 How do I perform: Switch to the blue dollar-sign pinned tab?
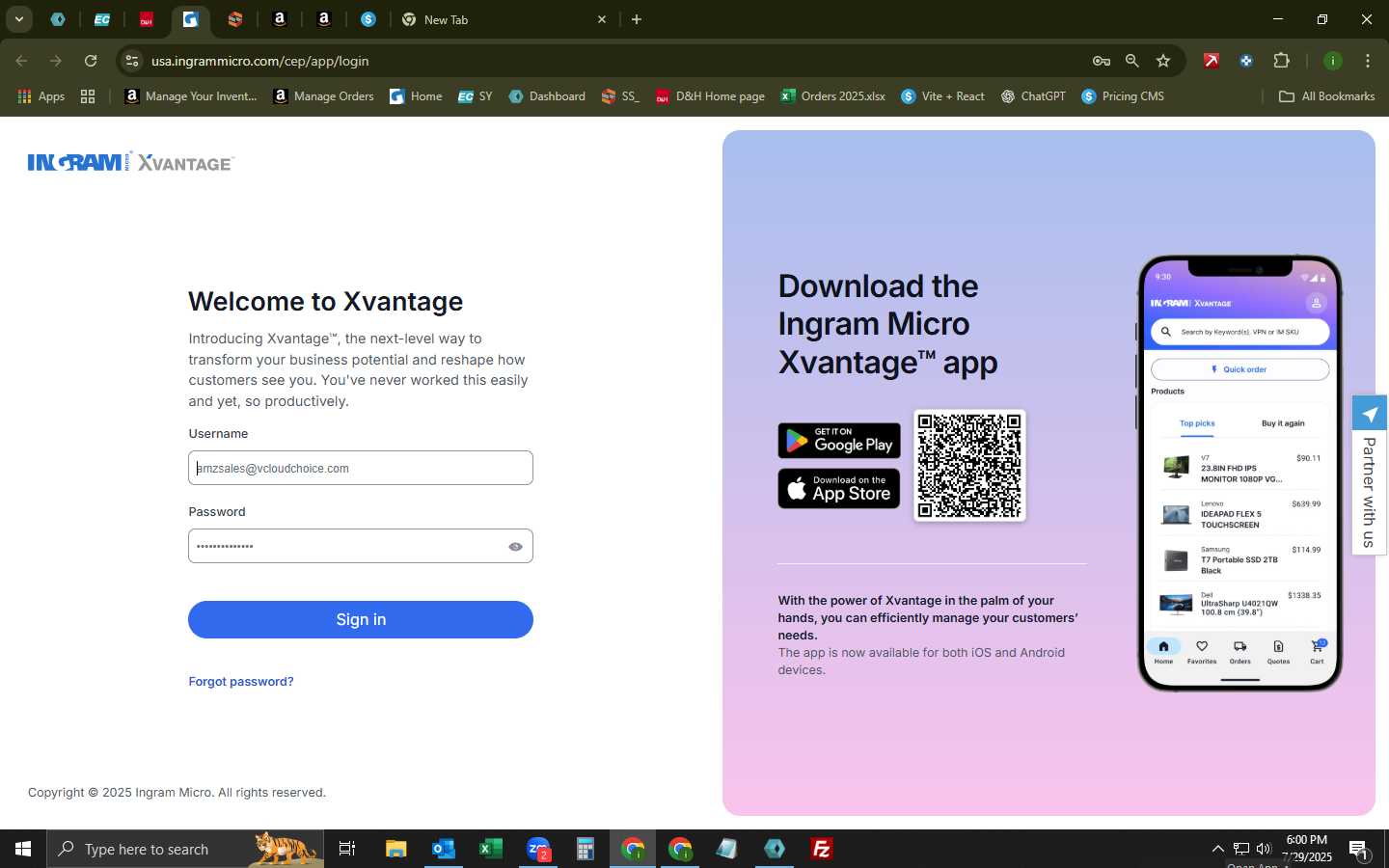[x=368, y=19]
